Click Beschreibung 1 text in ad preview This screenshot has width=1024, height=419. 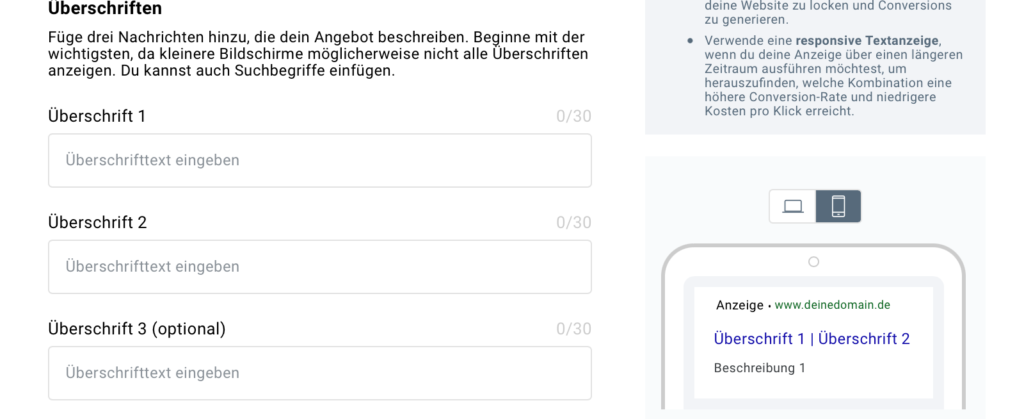click(x=760, y=368)
